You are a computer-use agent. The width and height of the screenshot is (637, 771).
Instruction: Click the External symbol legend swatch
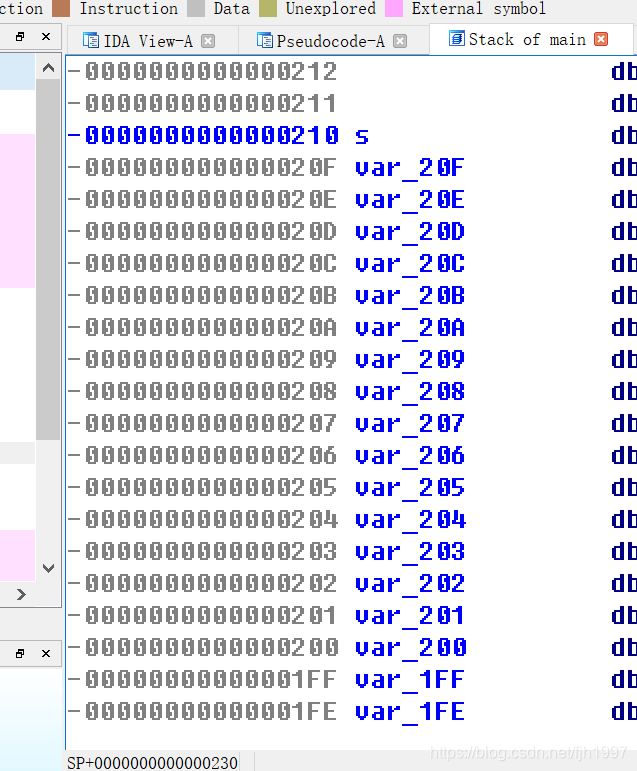pyautogui.click(x=394, y=8)
